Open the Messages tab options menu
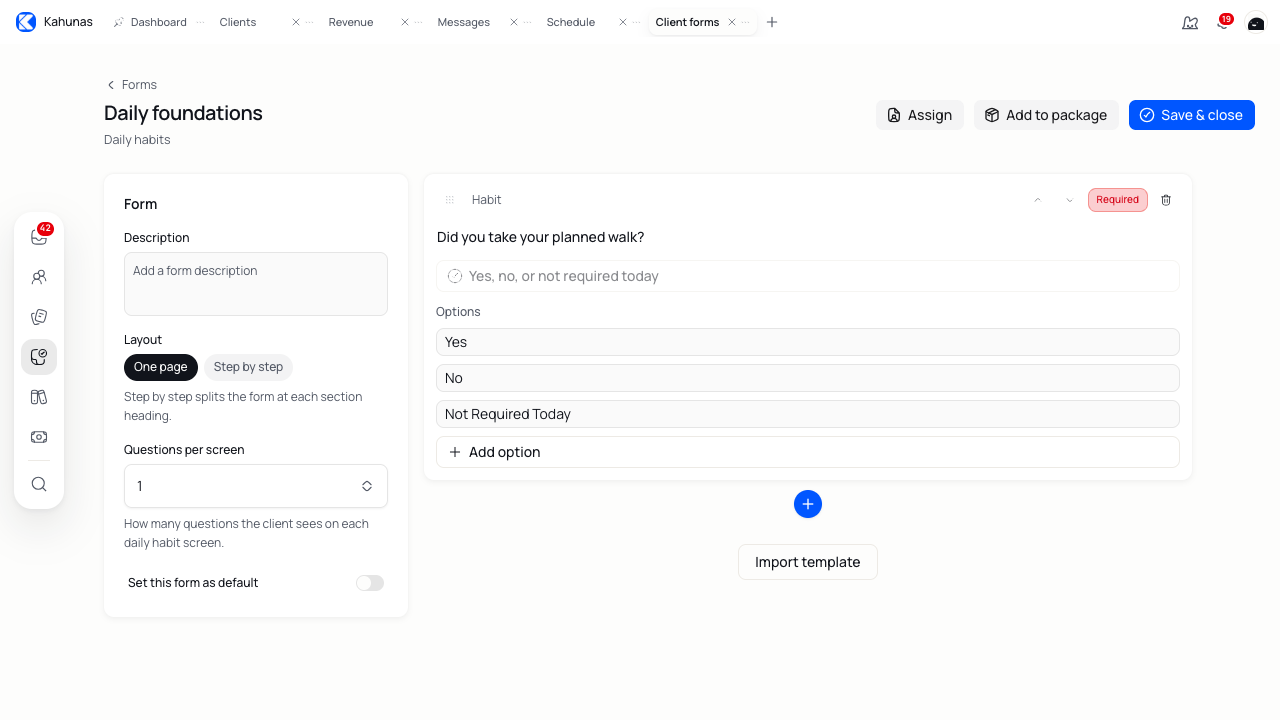 click(527, 22)
